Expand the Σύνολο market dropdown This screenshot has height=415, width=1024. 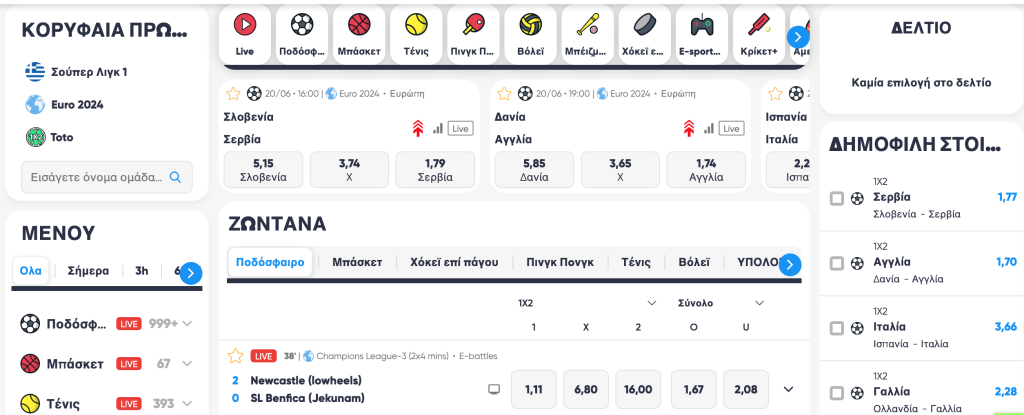pyautogui.click(x=759, y=303)
